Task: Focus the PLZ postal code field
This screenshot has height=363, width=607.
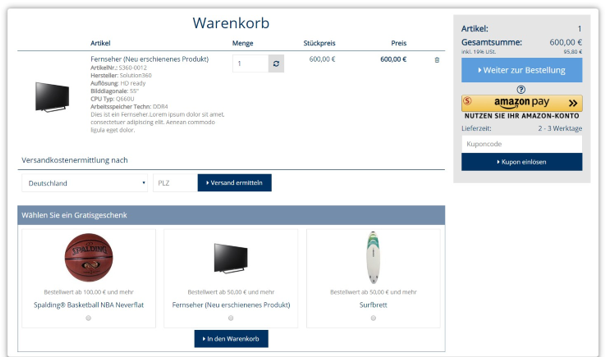Action: (175, 183)
